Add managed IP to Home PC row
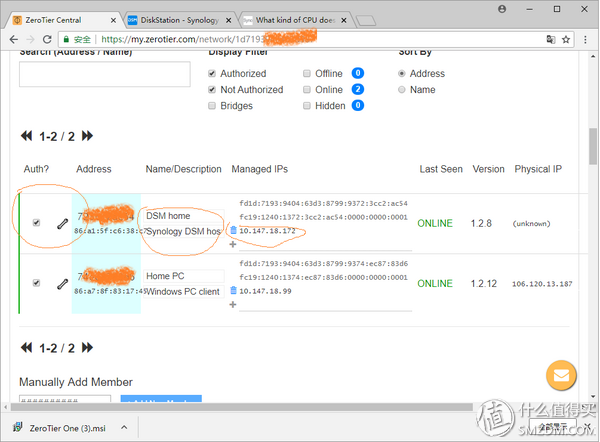600x442 pixels. pyautogui.click(x=233, y=305)
